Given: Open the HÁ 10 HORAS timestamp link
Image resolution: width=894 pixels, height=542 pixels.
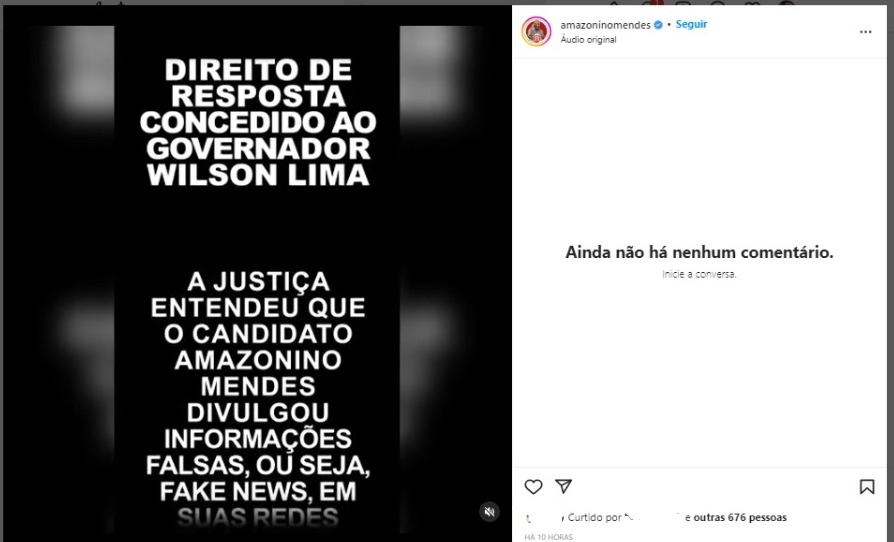Looking at the screenshot, I should 548,537.
